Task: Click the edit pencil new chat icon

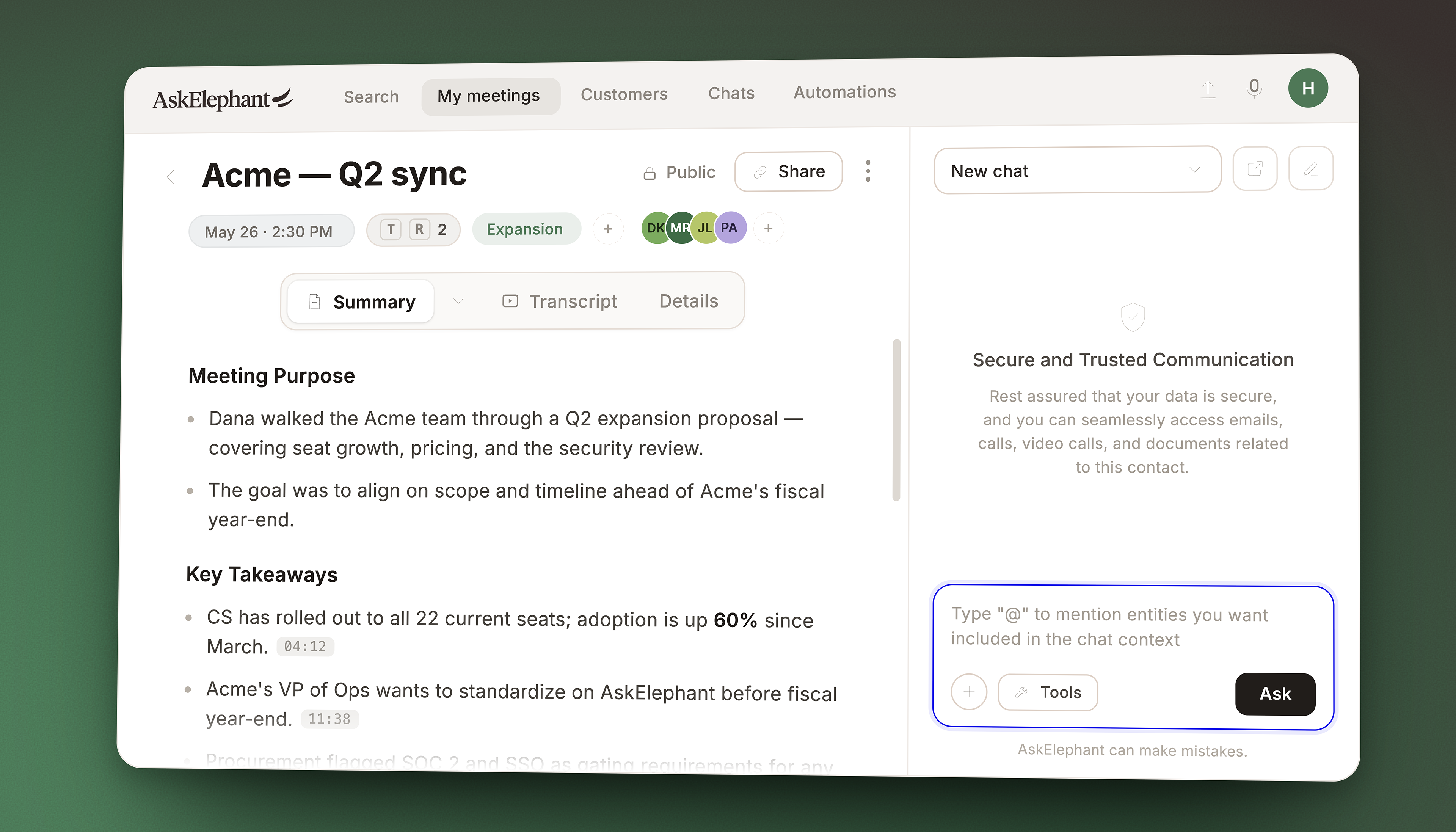Action: click(1310, 168)
